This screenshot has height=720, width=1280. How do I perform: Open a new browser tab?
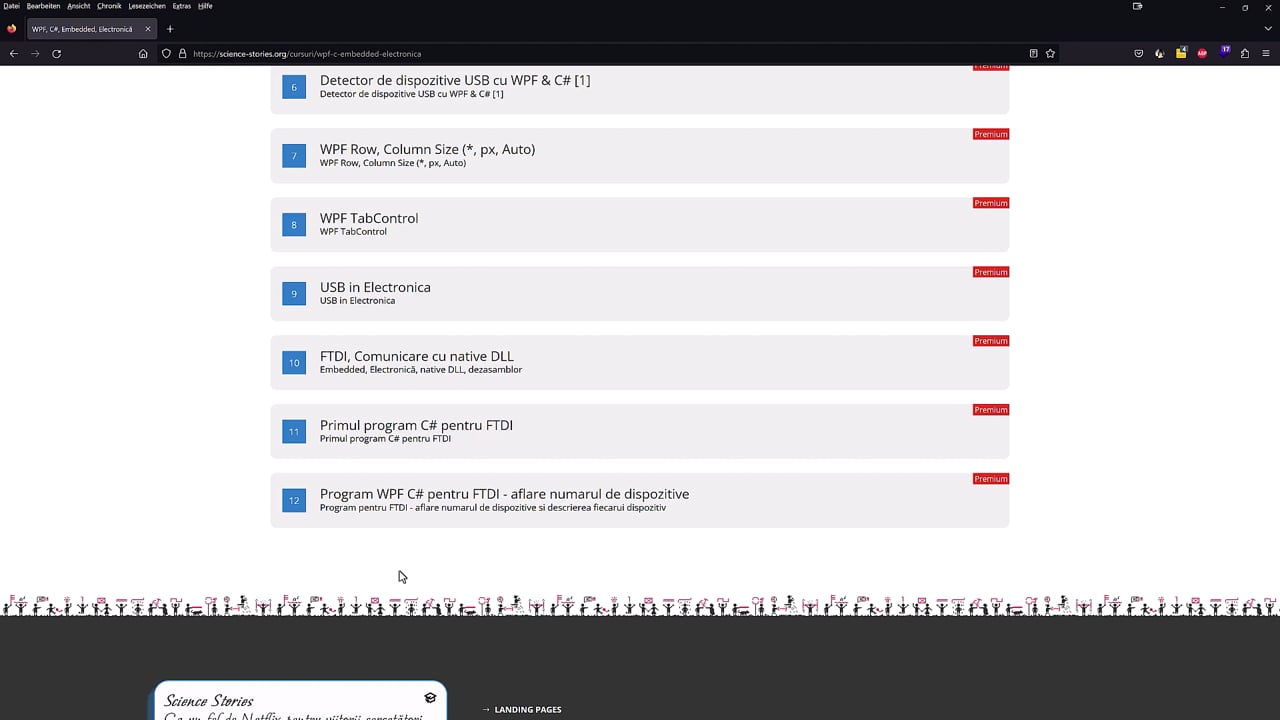[170, 29]
